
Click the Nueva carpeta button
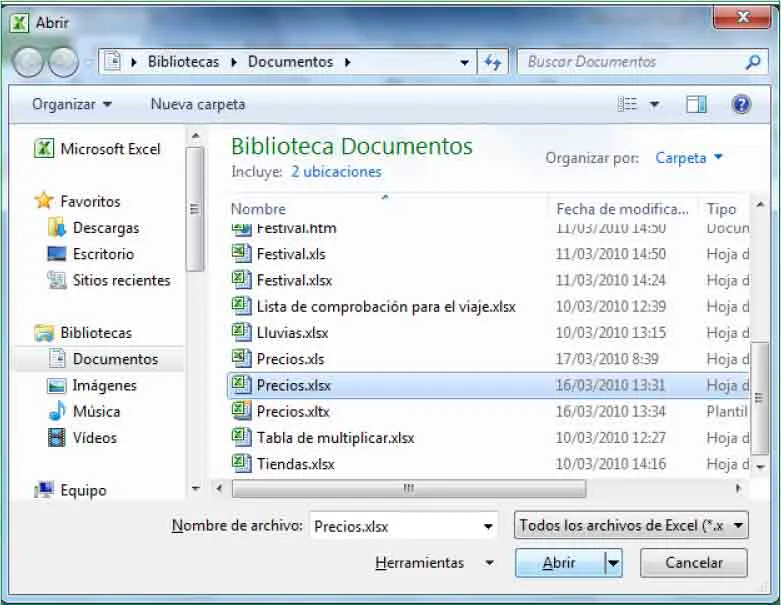(197, 104)
